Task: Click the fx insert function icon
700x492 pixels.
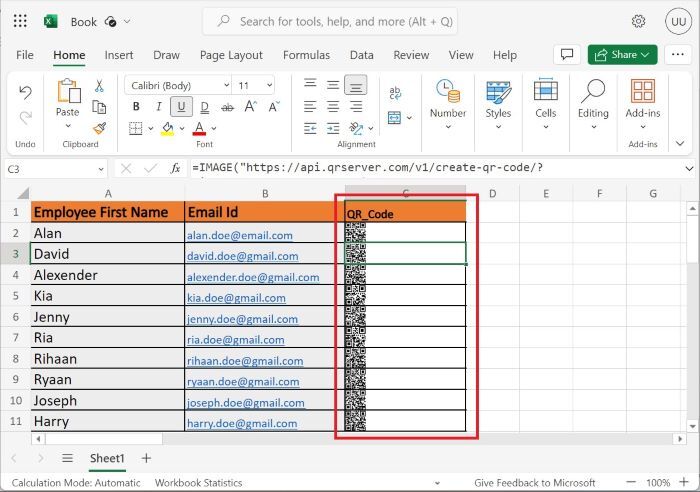Action: 175,168
